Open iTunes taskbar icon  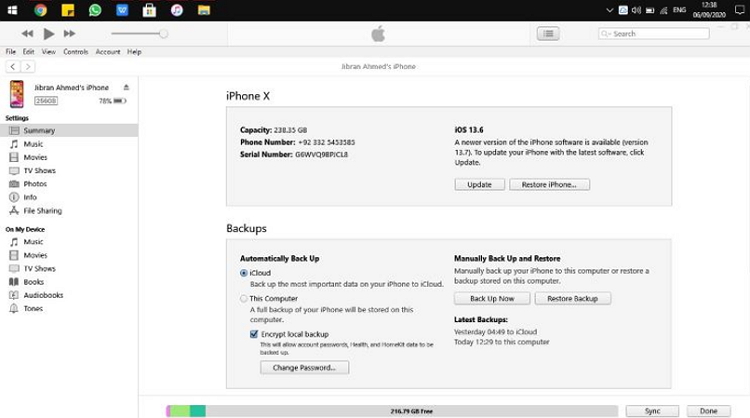point(176,10)
